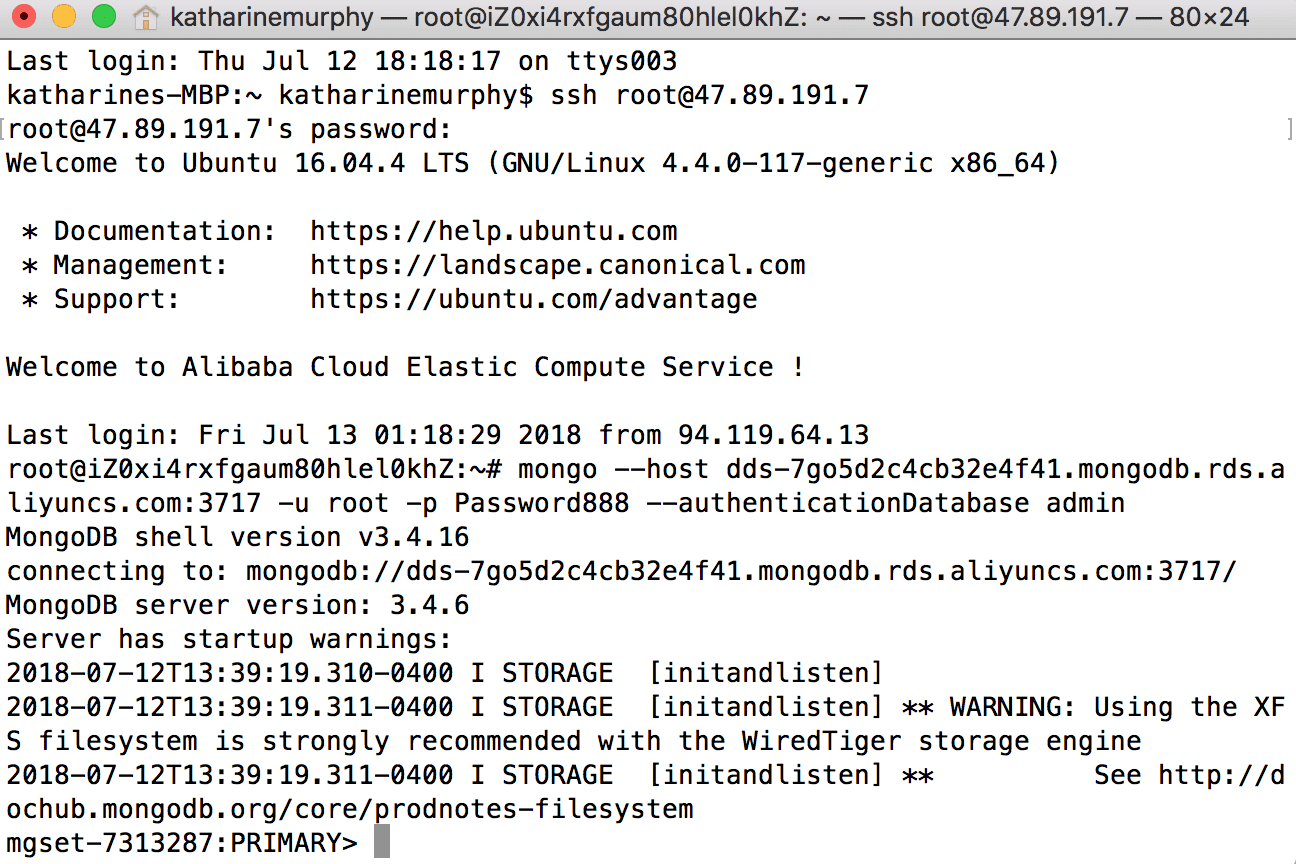Click the 94.119.64.13 login source IP
Screen dimensions: 1296x864
774,435
